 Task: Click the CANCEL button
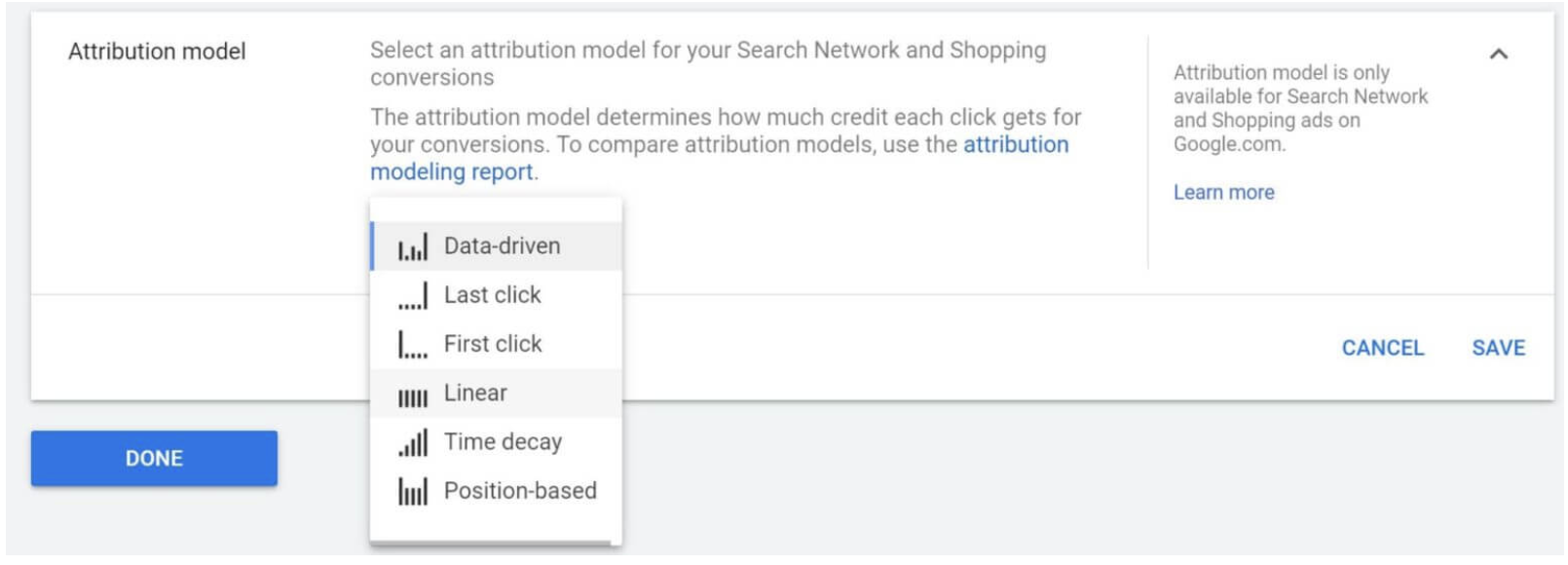tap(1382, 348)
